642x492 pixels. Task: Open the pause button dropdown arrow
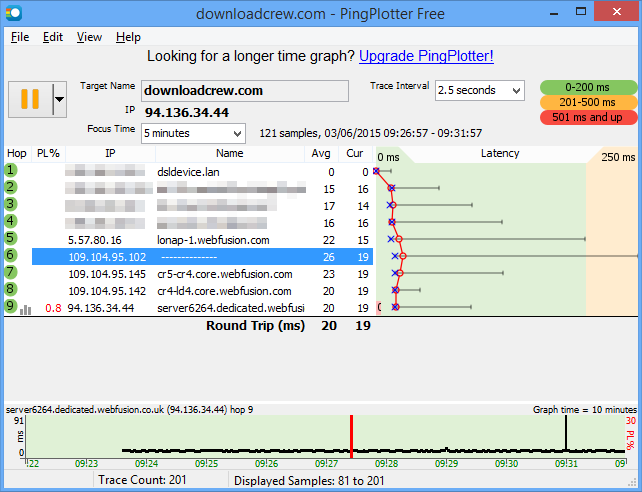click(60, 99)
